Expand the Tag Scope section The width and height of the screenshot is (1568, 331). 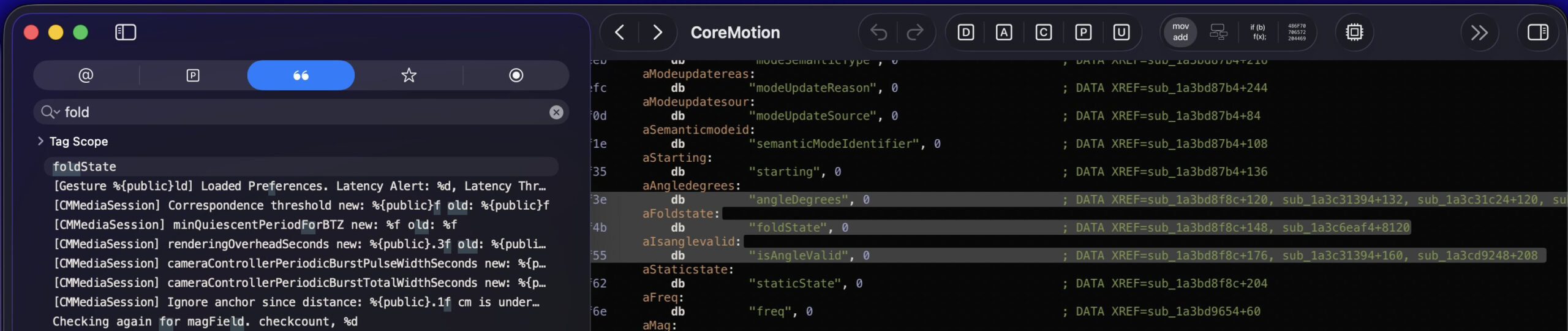pos(40,142)
